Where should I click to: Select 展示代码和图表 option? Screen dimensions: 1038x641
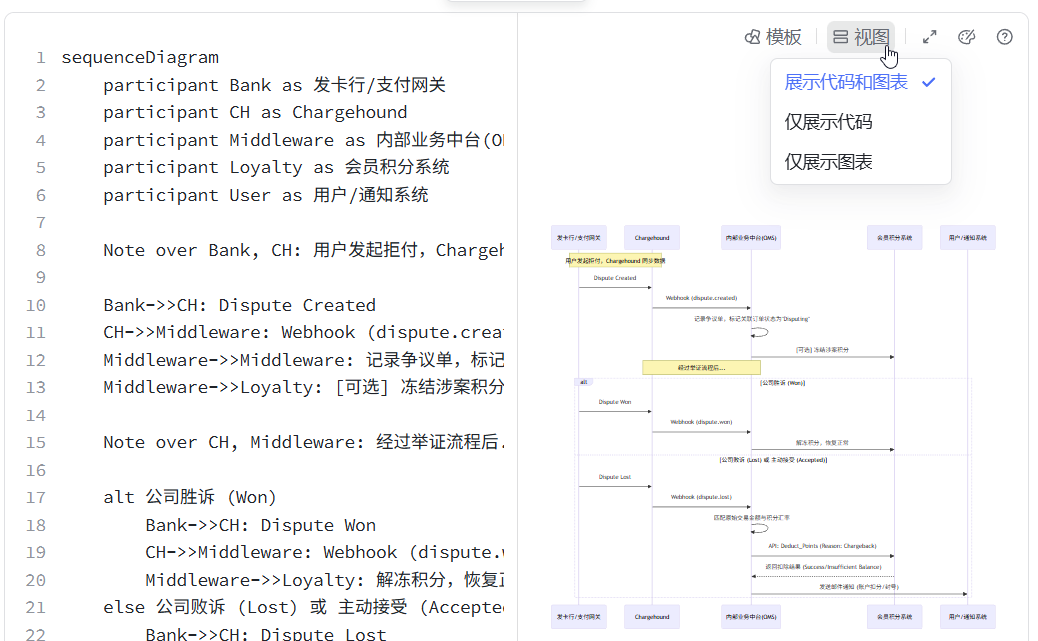(x=846, y=82)
